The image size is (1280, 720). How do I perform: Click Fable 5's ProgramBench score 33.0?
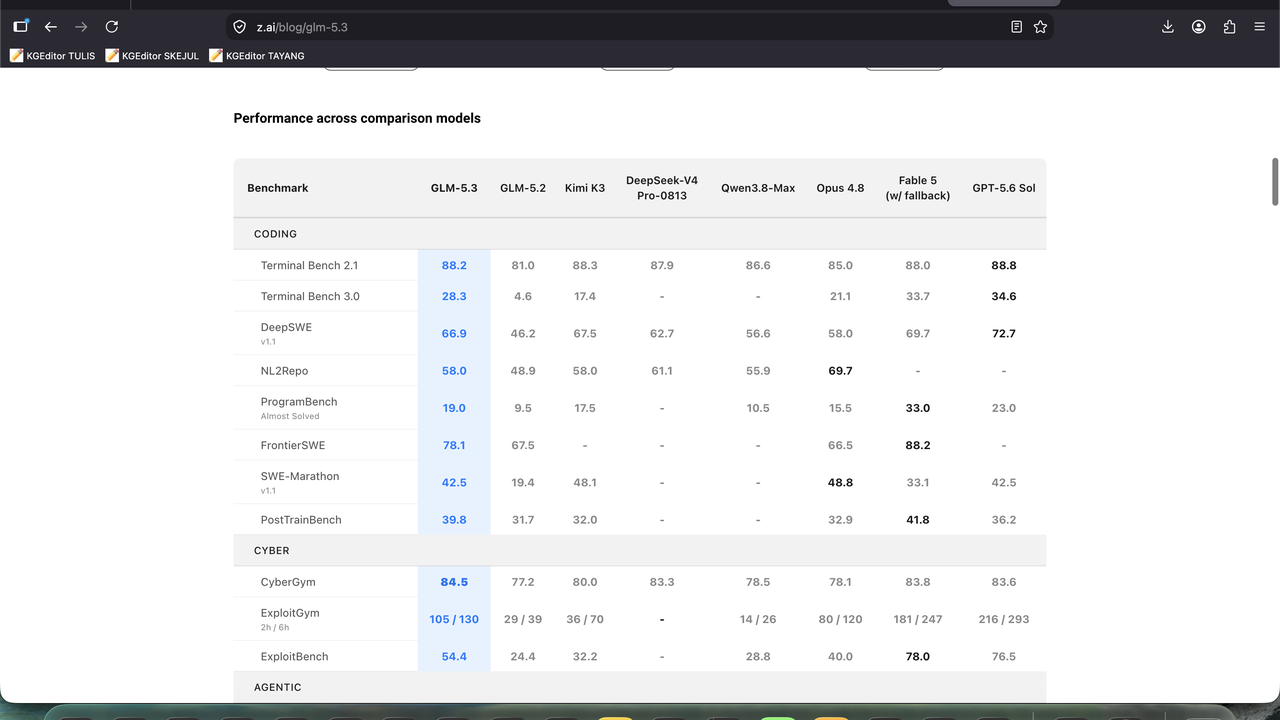point(918,408)
